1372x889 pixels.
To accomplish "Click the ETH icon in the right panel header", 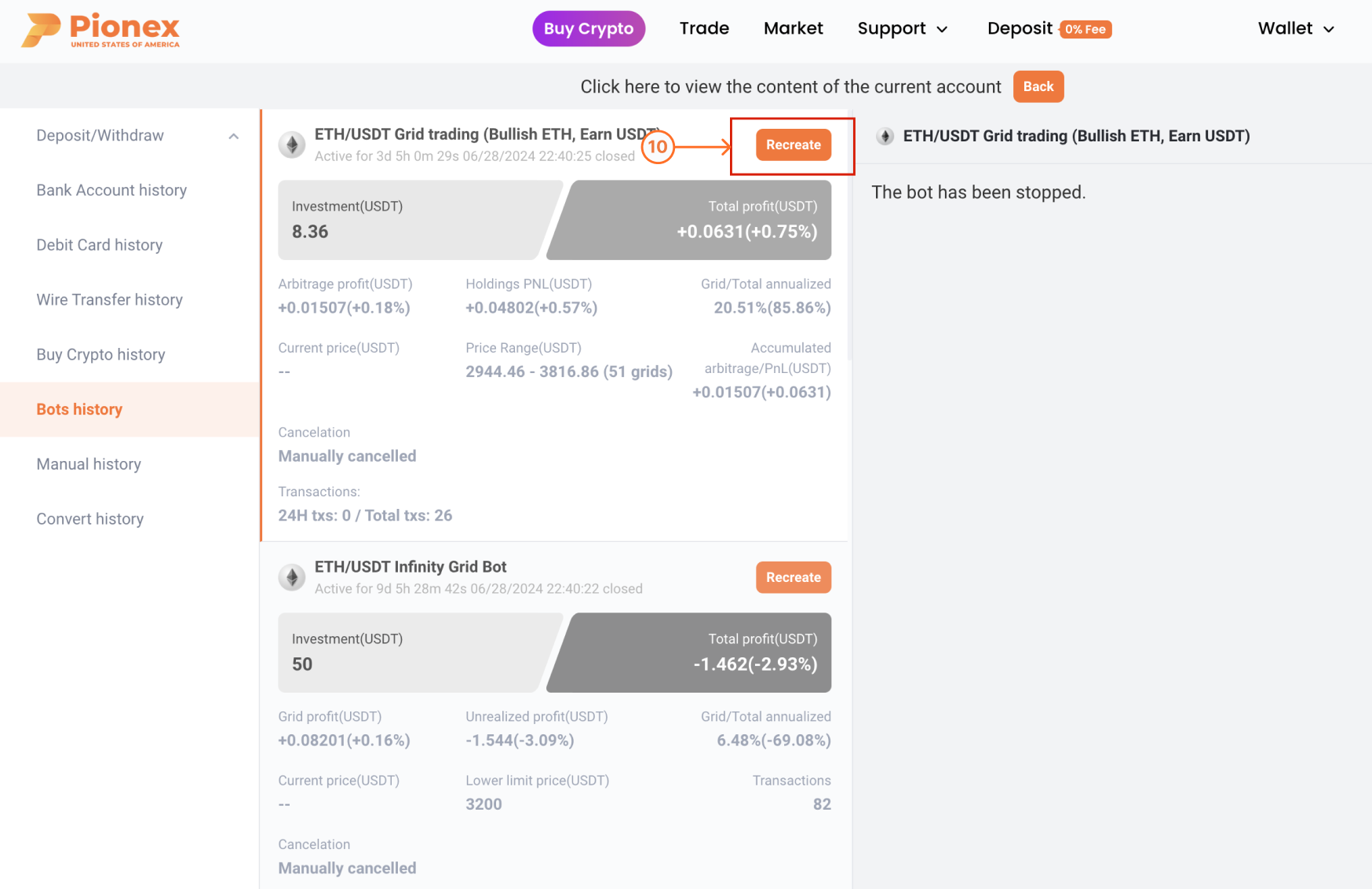I will click(x=885, y=136).
